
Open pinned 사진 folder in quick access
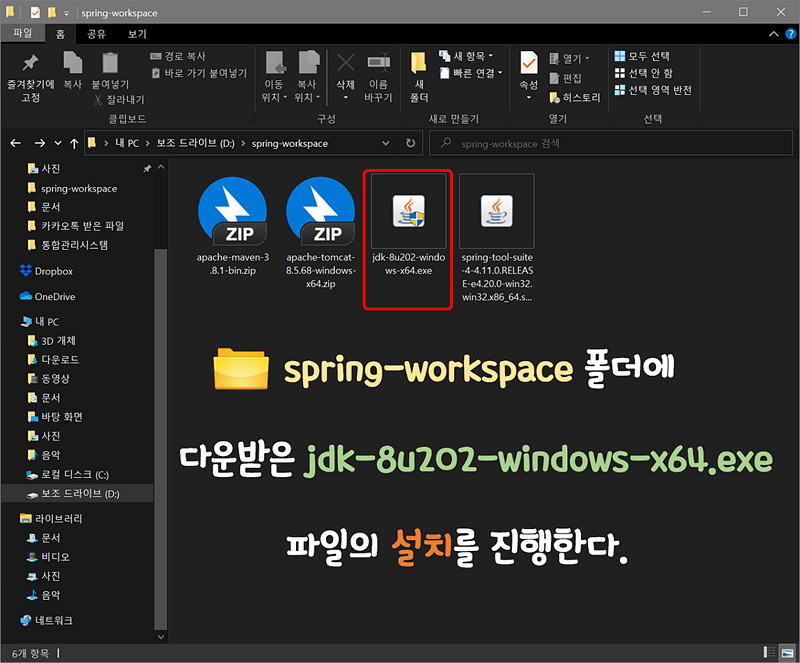(x=43, y=168)
